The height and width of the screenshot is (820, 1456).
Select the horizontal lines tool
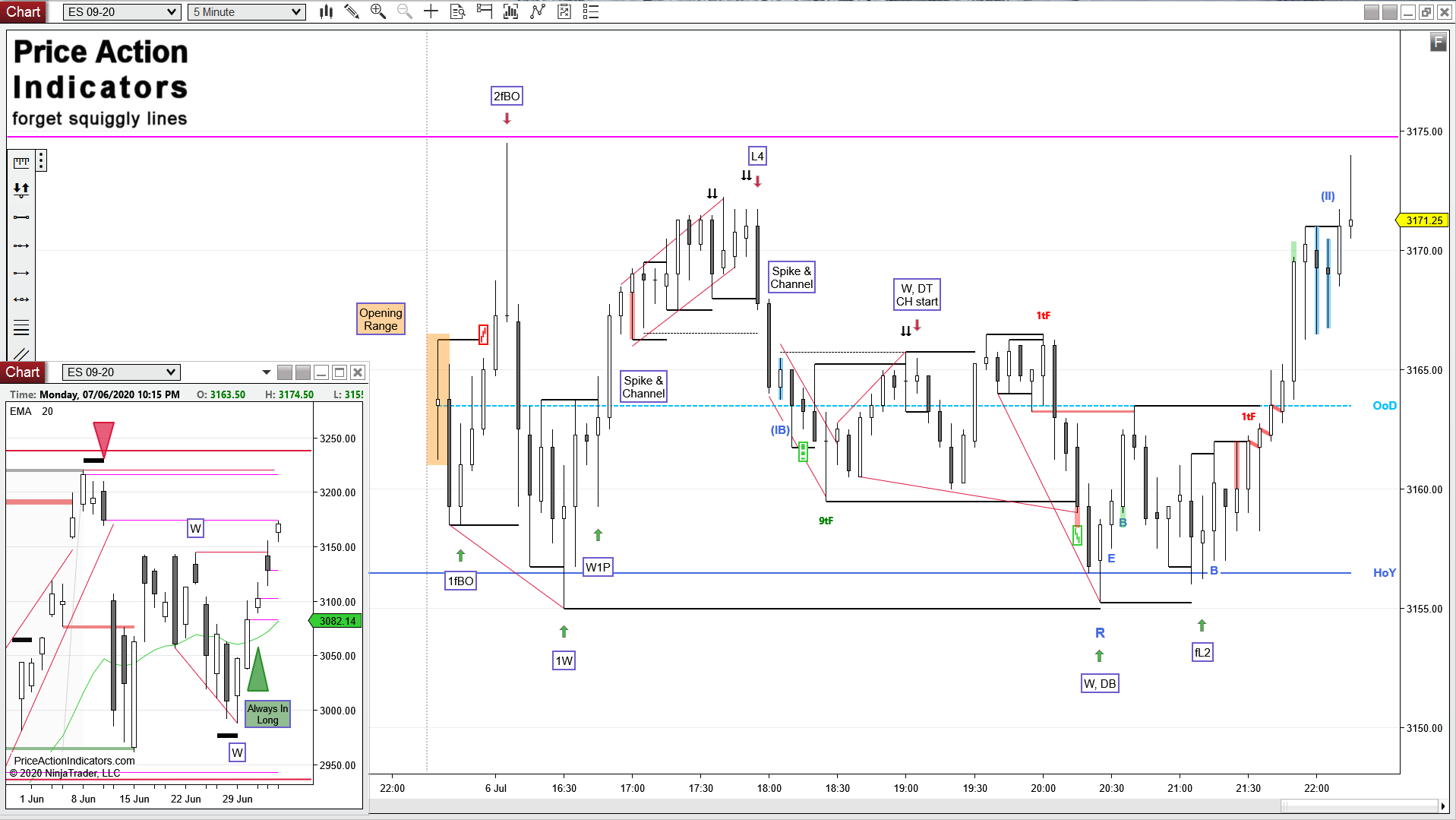click(x=21, y=328)
